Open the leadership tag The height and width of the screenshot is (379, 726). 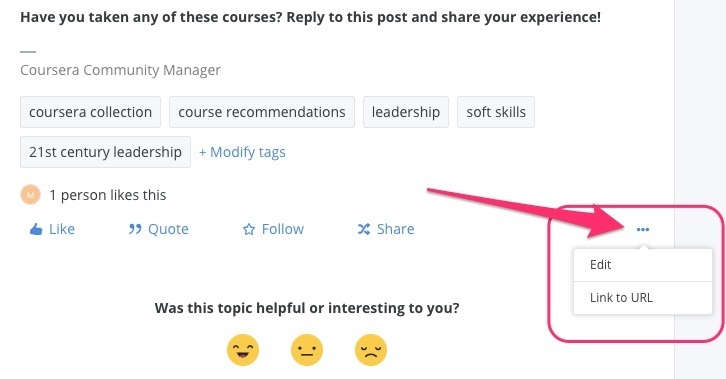(x=406, y=112)
